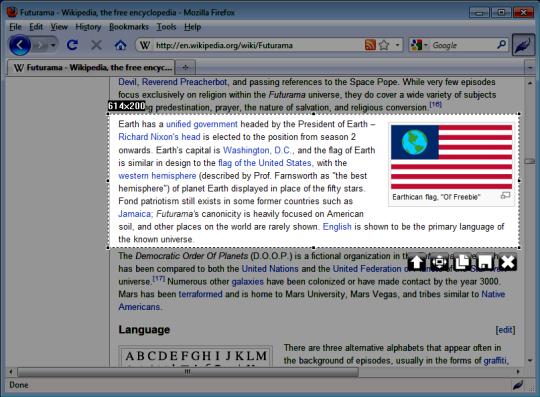540x397 pixels.
Task: Click the feather screenshot toolbar button
Action: pyautogui.click(x=523, y=45)
